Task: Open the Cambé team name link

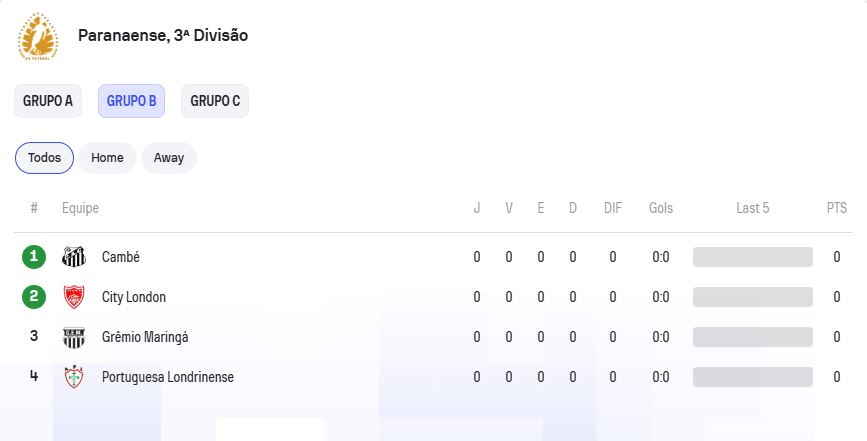Action: [x=121, y=257]
